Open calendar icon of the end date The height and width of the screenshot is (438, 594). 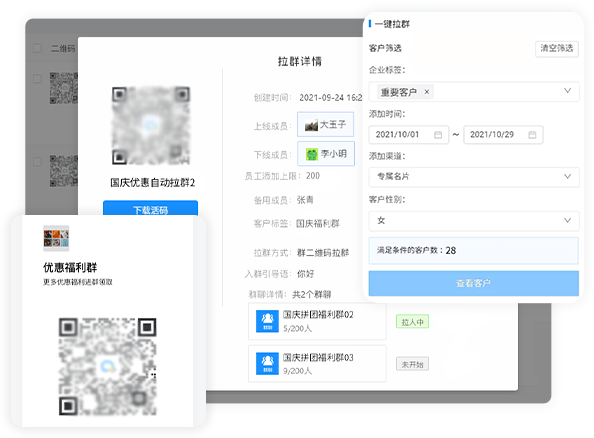coord(532,135)
